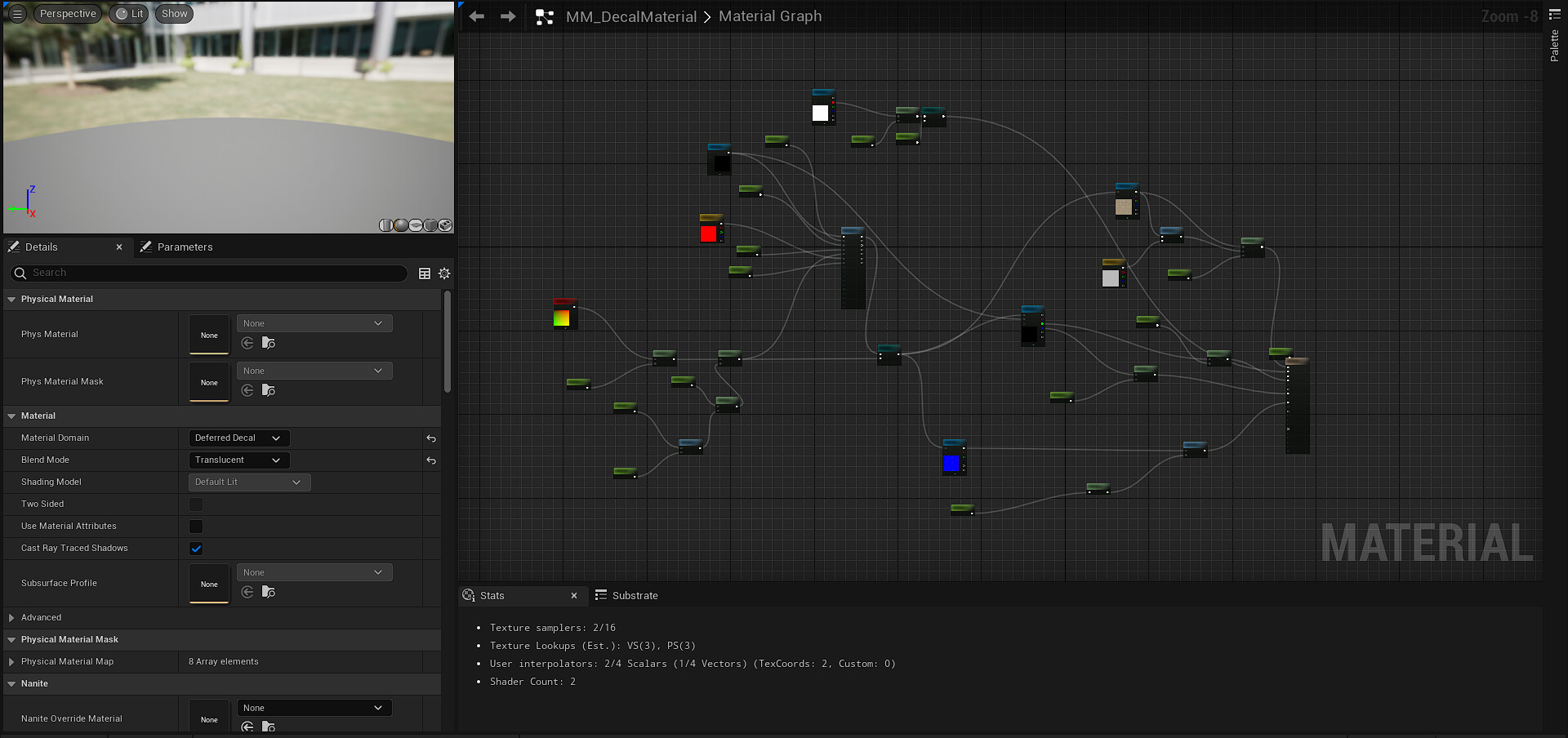The image size is (1568, 738).
Task: Switch to the Substrate tab
Action: [635, 596]
